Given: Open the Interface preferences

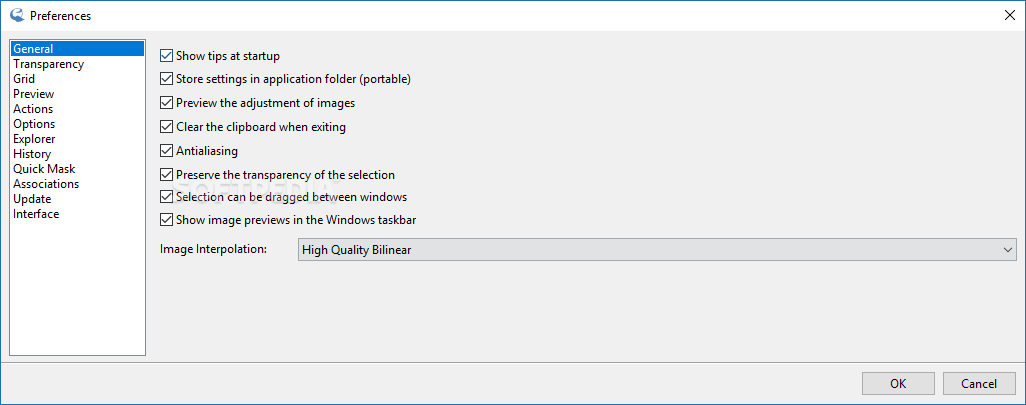Looking at the screenshot, I should pyautogui.click(x=77, y=215).
